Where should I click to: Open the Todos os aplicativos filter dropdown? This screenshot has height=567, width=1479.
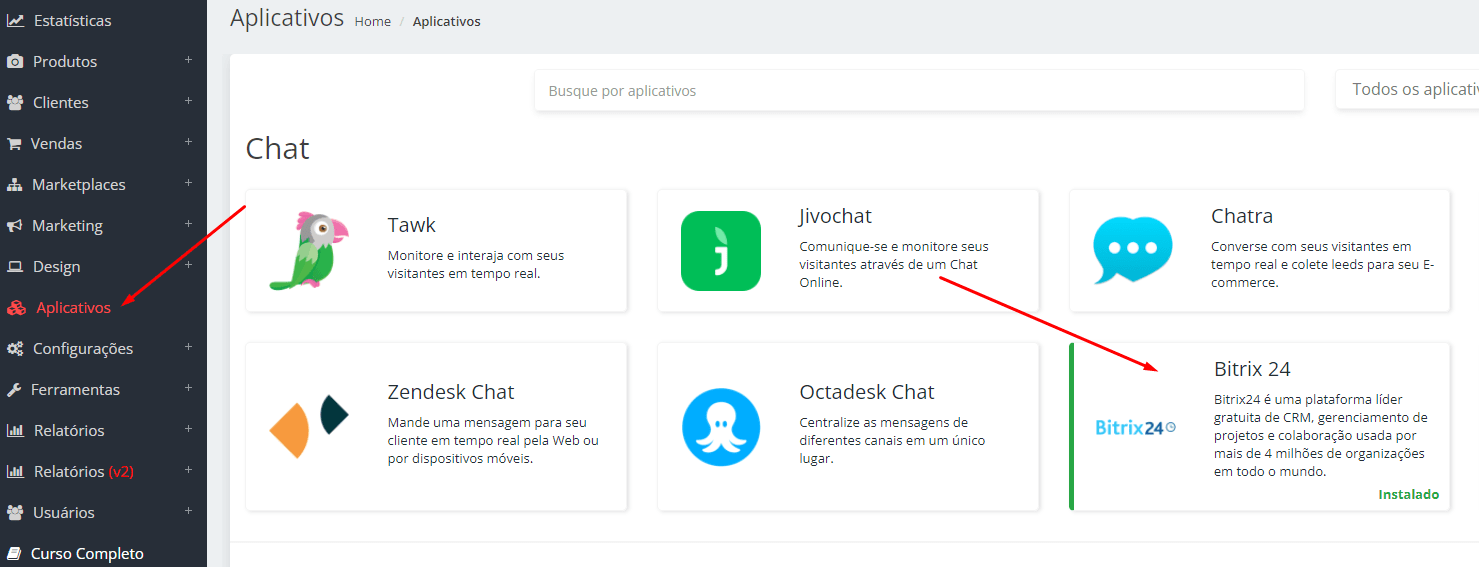1408,90
